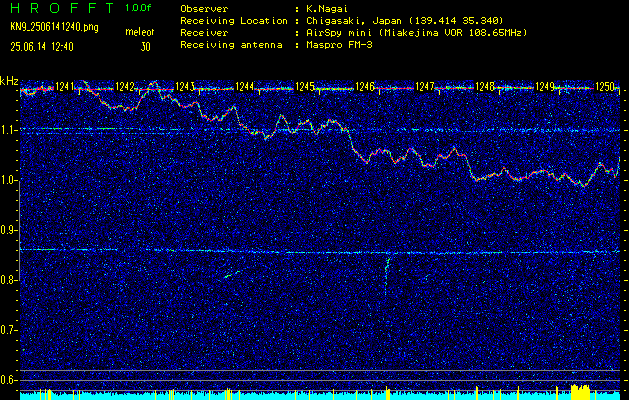The height and width of the screenshot is (400, 629).
Task: Click the HROFFT title text
Action: click(x=62, y=8)
